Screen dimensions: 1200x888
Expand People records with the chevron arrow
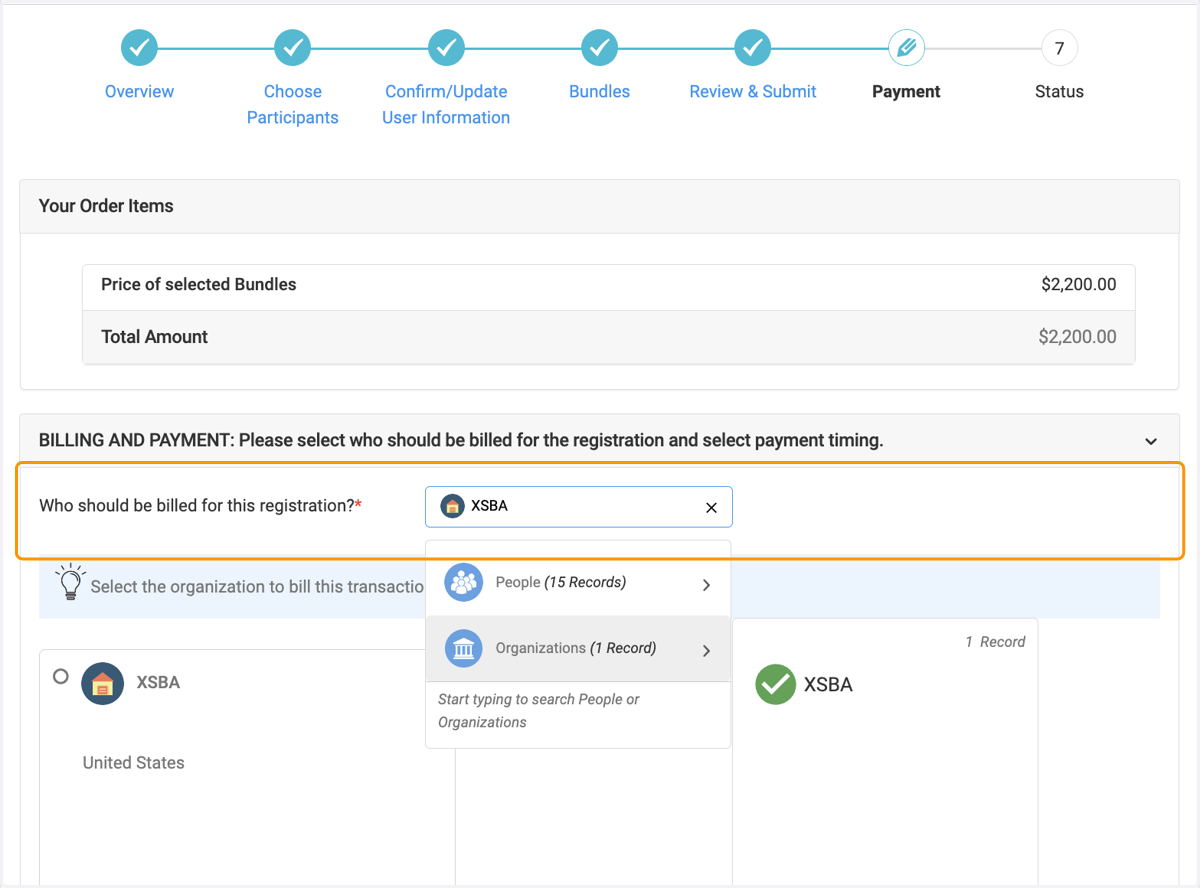point(706,584)
